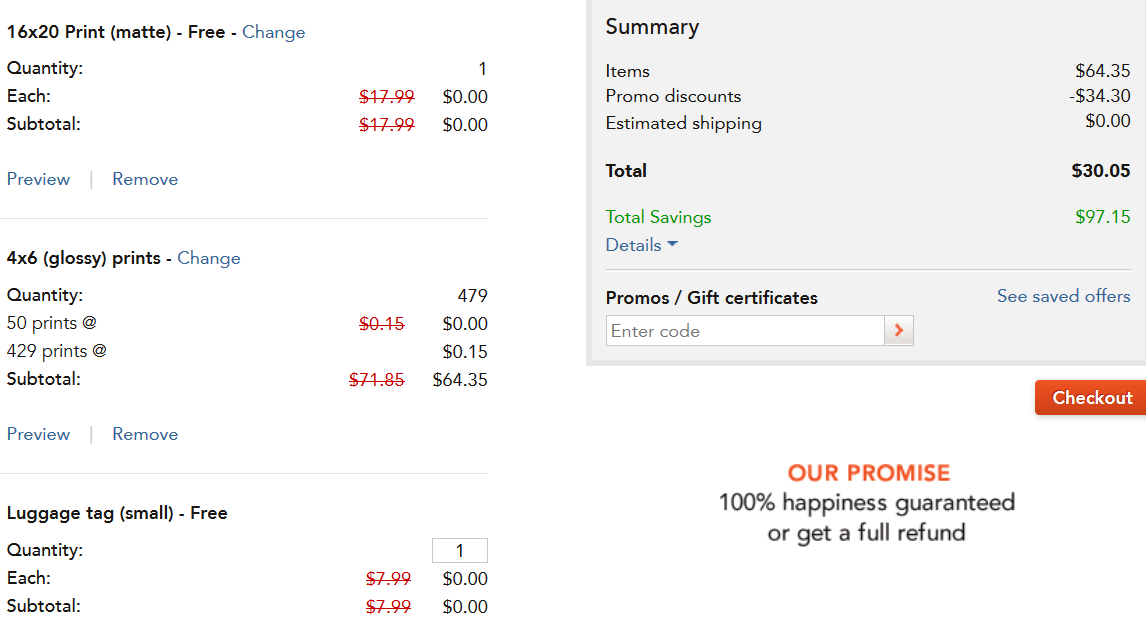Remove the 4x6 glossy prints
This screenshot has height=630, width=1146.
[144, 433]
